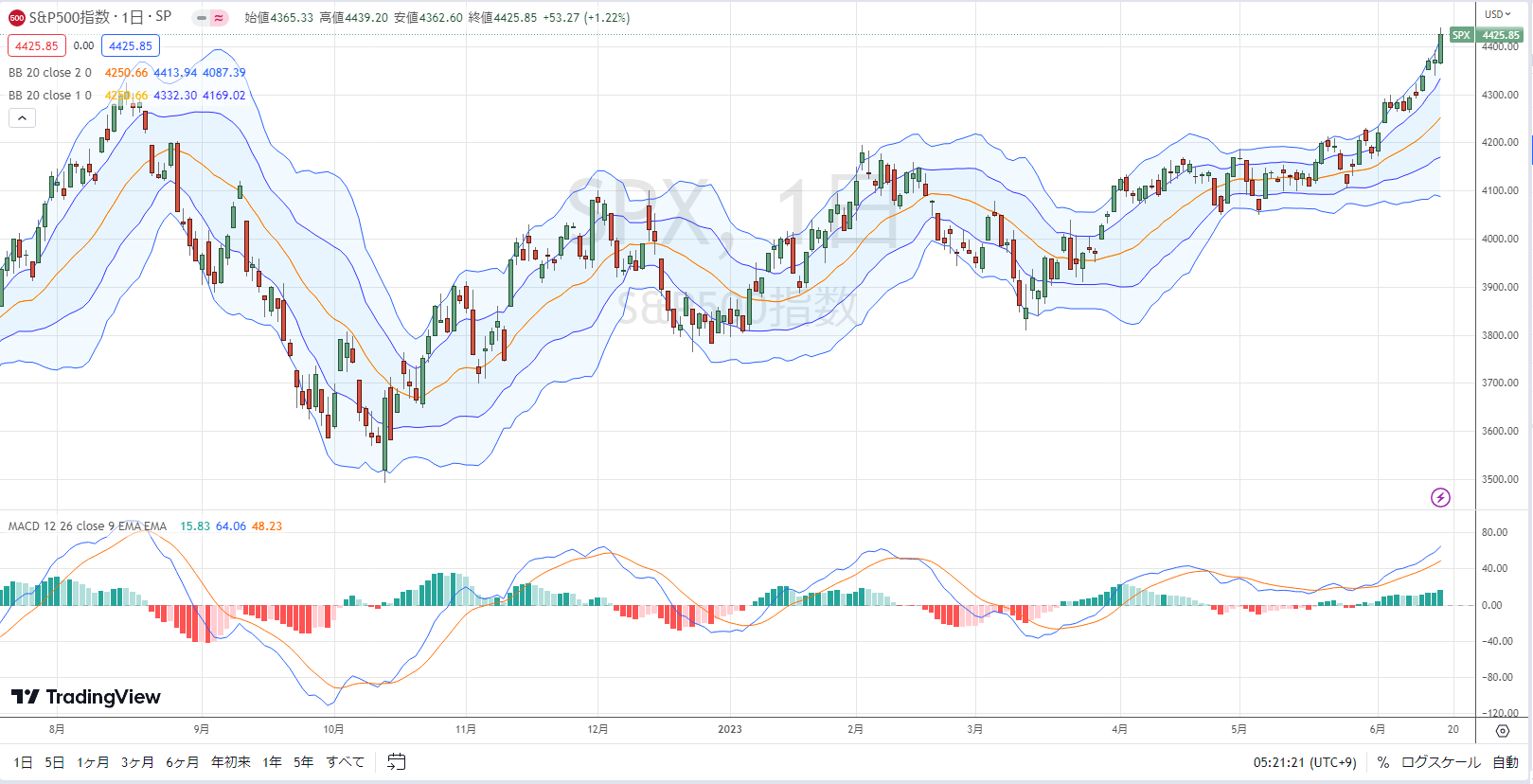Select the 1ヶ月 time range
Viewport: 1533px width, 784px height.
click(93, 762)
